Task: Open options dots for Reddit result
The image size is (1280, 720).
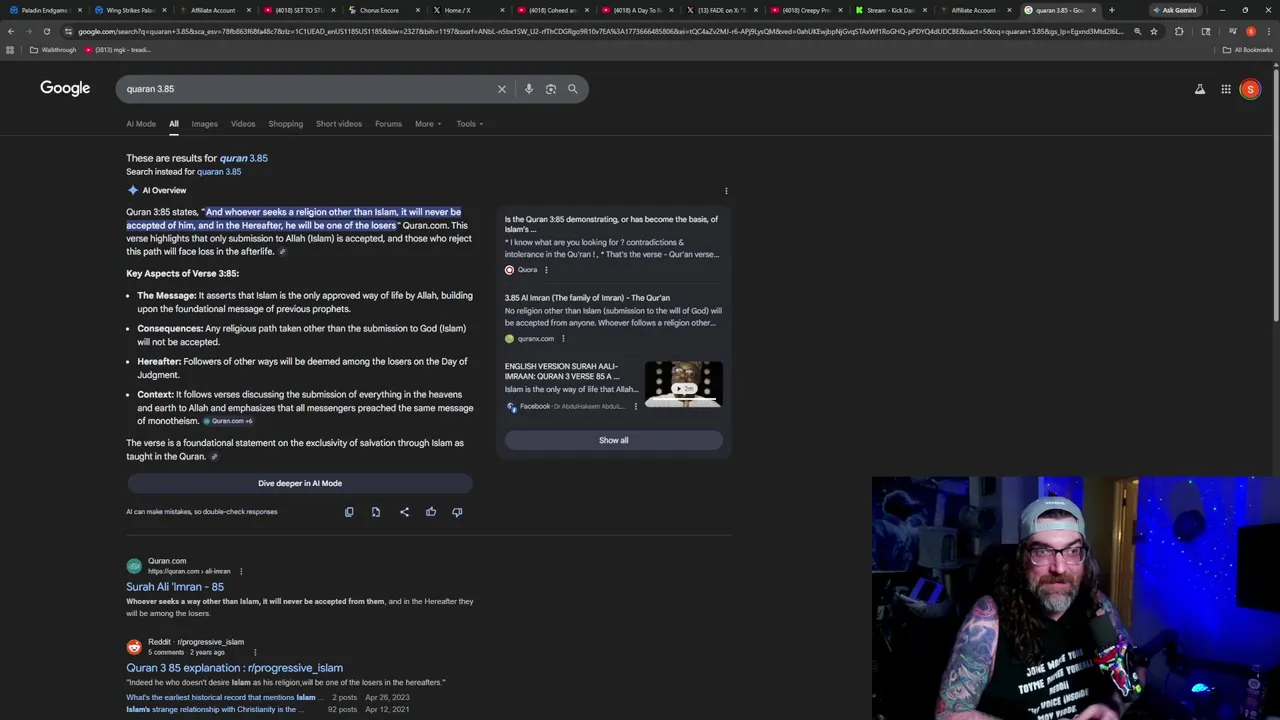Action: [255, 652]
